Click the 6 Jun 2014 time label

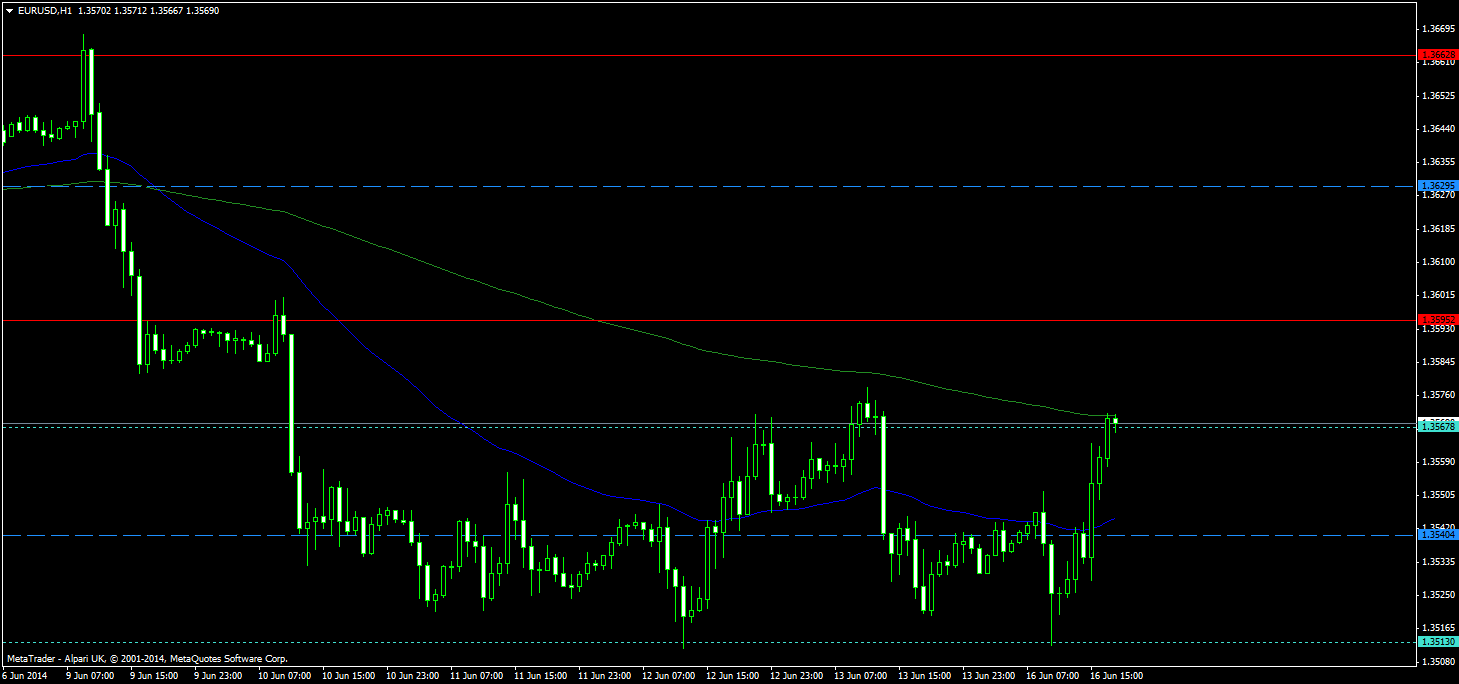coord(23,676)
